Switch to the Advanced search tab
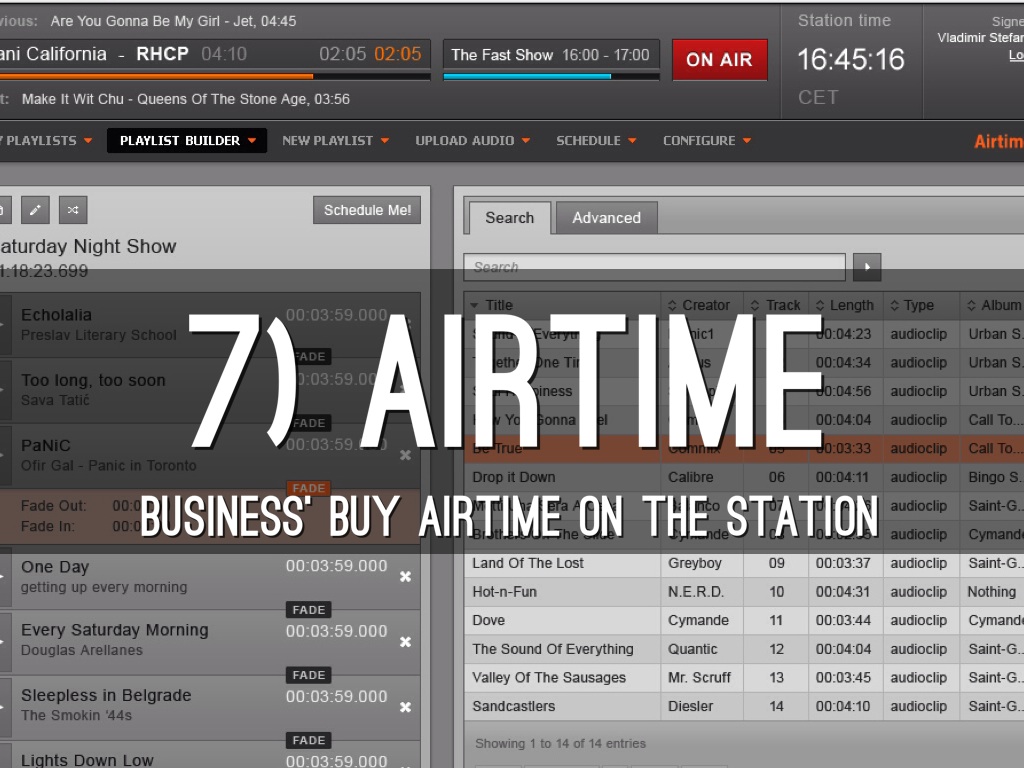This screenshot has width=1024, height=768. coord(606,218)
